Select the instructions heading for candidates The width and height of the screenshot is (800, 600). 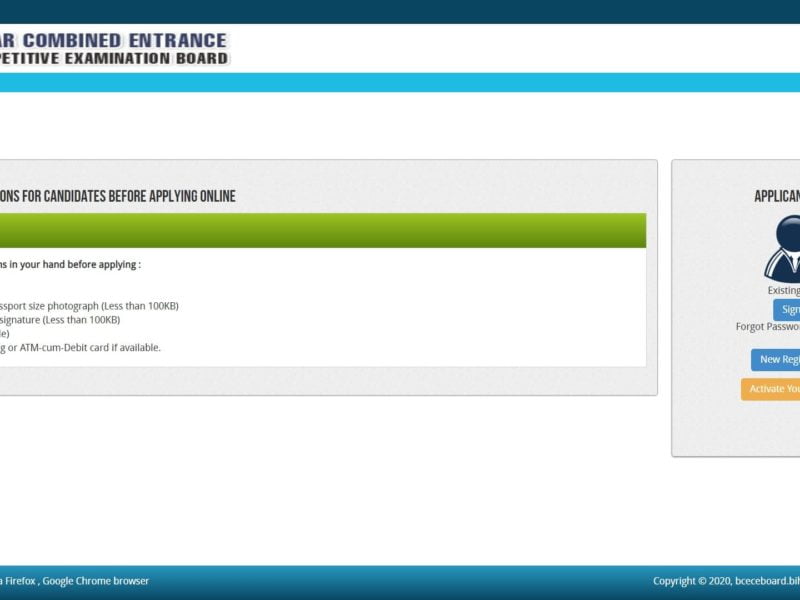click(x=117, y=198)
